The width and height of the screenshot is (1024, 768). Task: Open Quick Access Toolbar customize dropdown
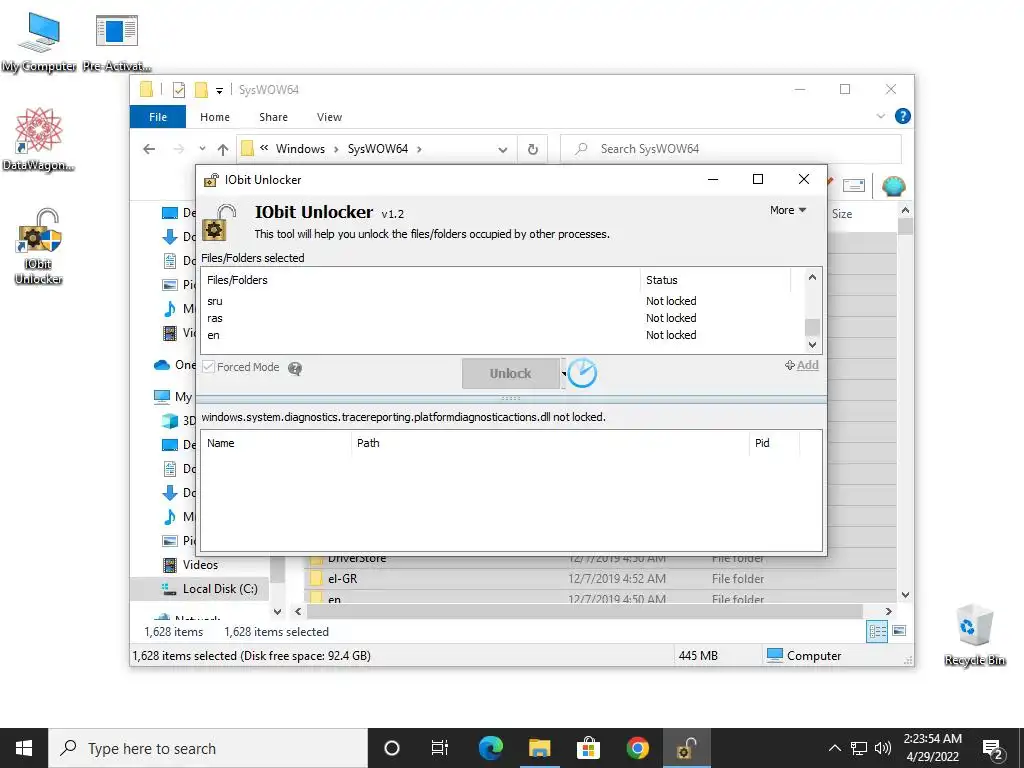pyautogui.click(x=219, y=91)
